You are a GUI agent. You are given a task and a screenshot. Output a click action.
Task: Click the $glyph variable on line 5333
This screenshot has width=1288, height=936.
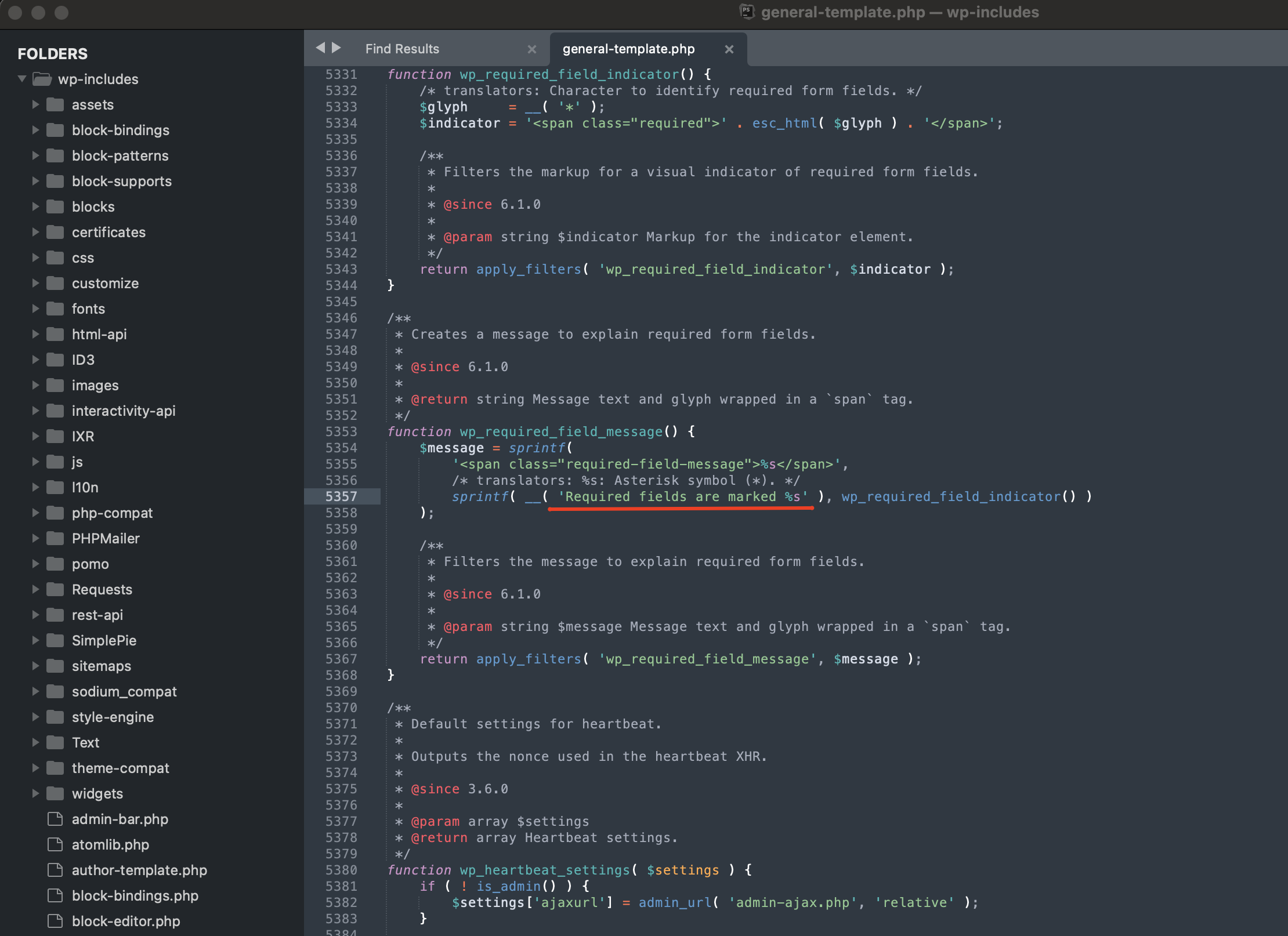(x=443, y=107)
